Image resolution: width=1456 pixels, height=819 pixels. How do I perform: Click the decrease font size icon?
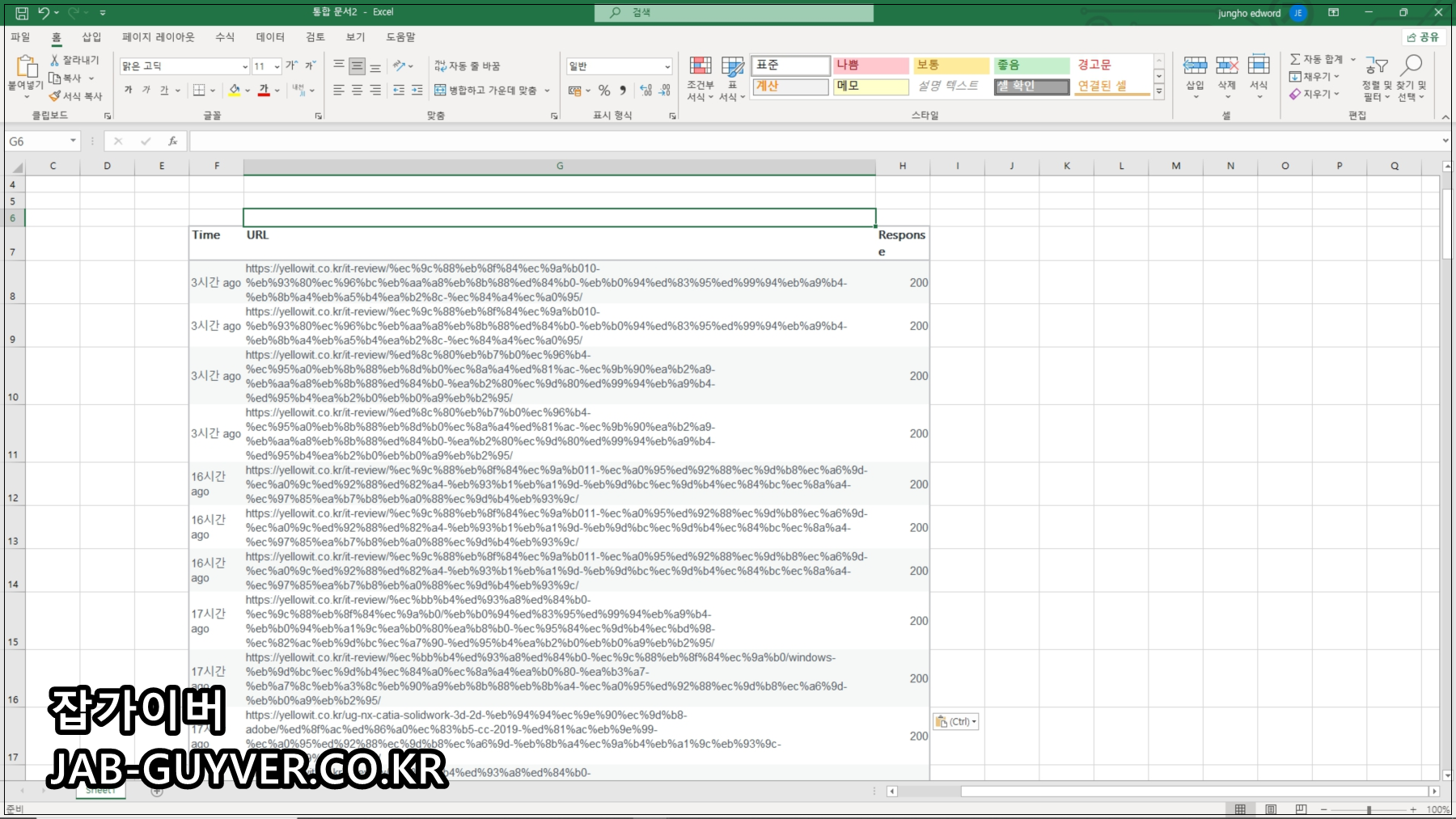pos(310,65)
